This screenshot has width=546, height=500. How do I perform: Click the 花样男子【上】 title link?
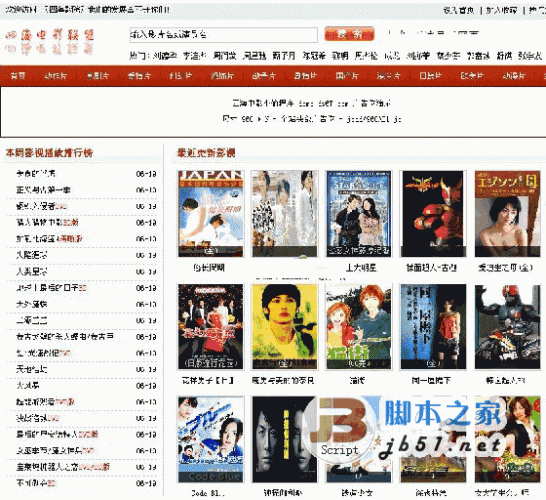[x=208, y=380]
